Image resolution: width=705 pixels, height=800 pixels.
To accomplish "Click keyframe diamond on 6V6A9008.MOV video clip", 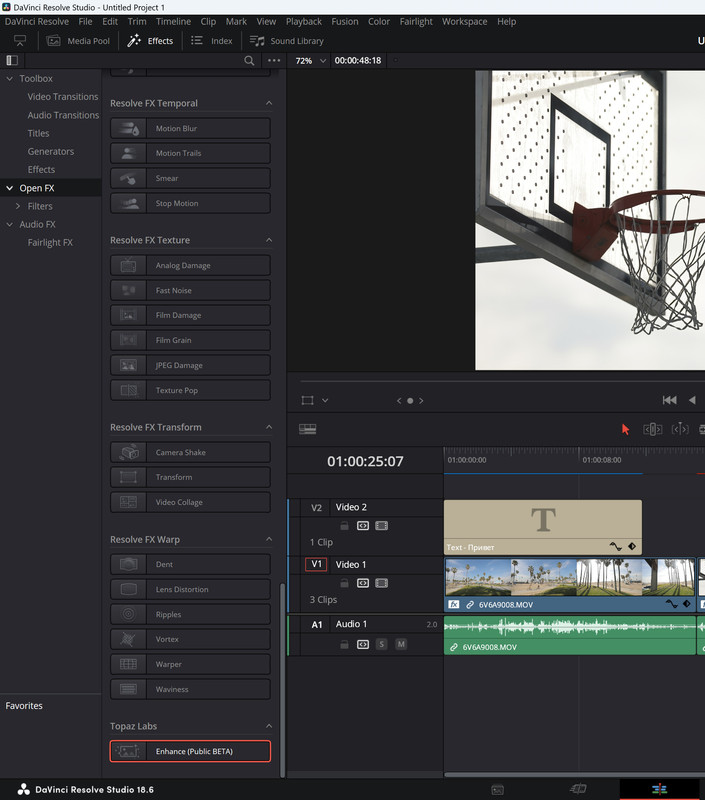I will point(687,604).
